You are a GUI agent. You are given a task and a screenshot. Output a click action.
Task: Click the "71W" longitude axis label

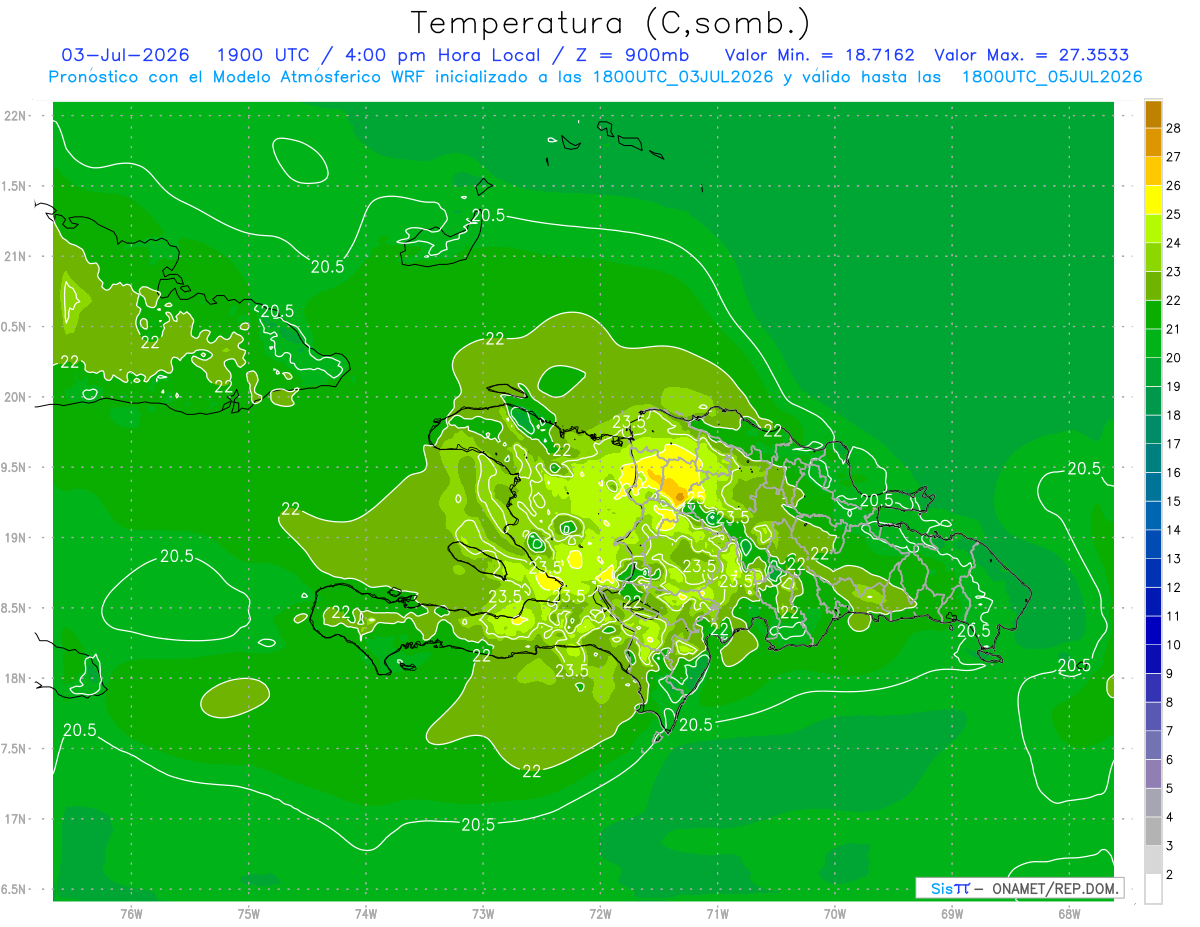pos(717,913)
